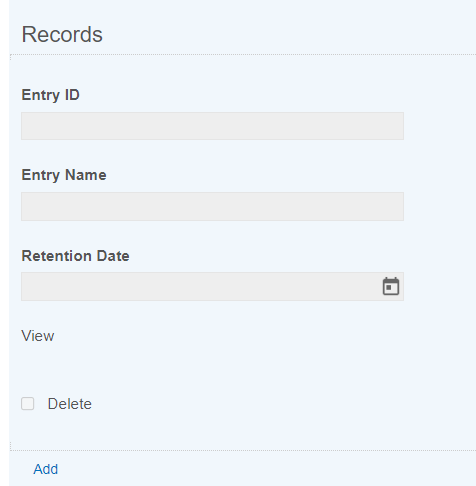Viewport: 476px width, 486px height.
Task: Open the View link
Action: [x=38, y=336]
